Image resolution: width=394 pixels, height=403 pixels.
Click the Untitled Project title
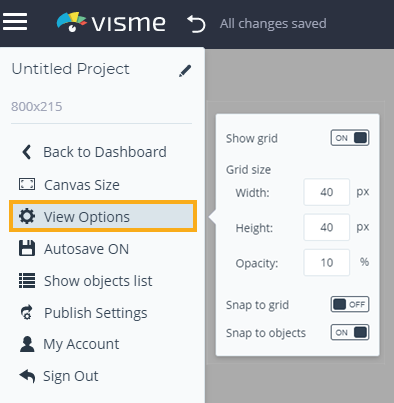70,69
